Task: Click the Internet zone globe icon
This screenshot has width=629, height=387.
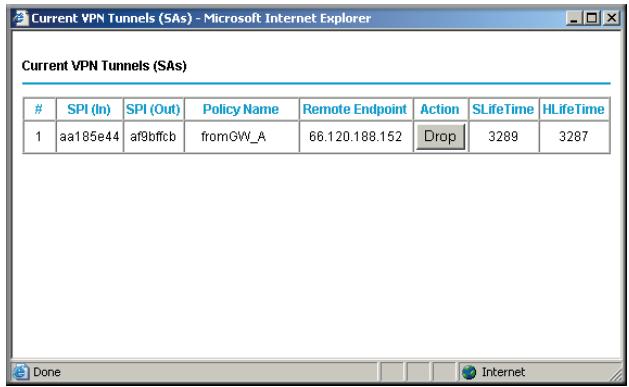Action: (x=469, y=372)
